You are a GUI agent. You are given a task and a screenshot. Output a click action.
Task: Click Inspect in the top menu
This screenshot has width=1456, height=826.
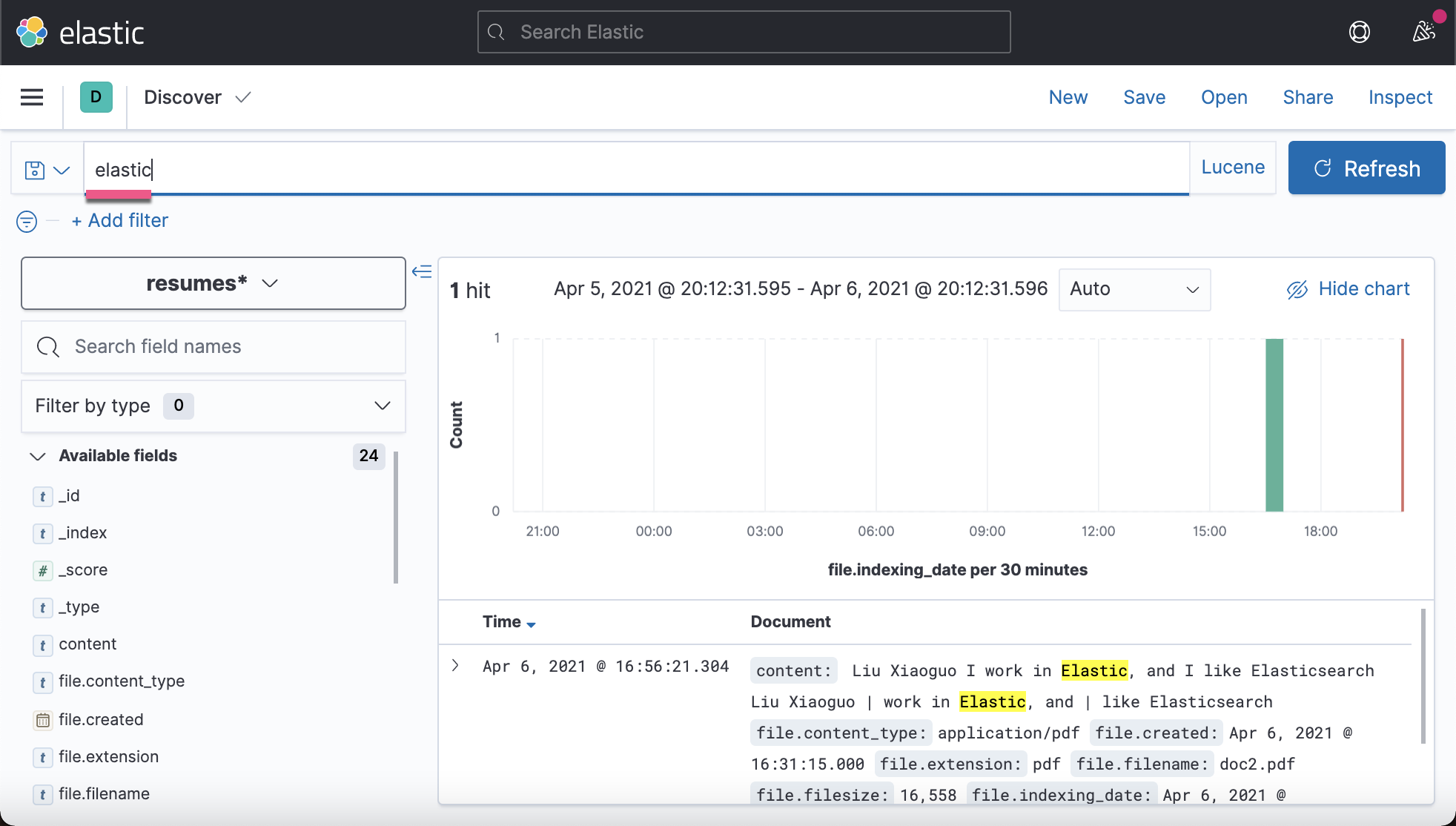(x=1400, y=97)
